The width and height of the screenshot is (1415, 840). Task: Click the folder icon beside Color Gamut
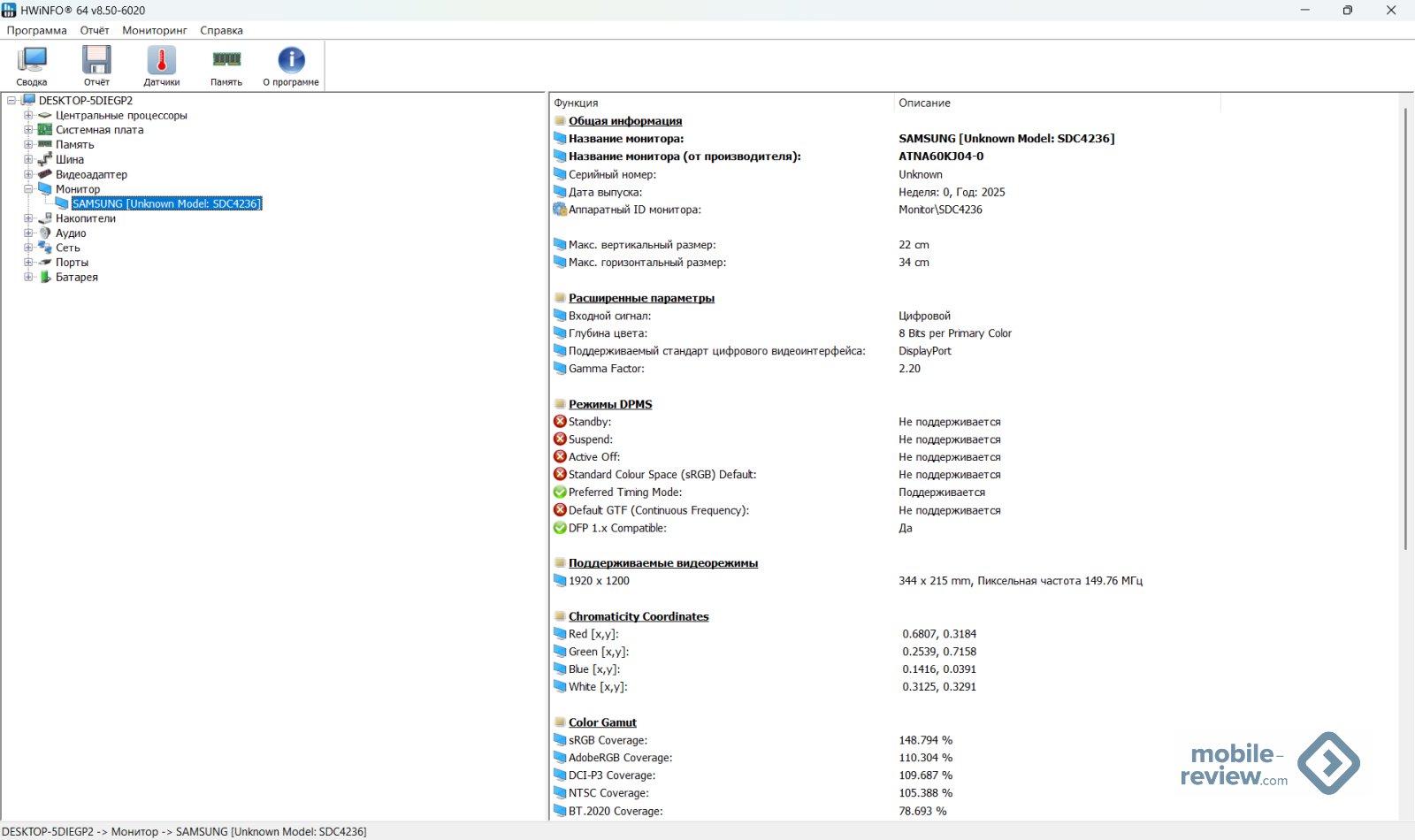tap(560, 722)
